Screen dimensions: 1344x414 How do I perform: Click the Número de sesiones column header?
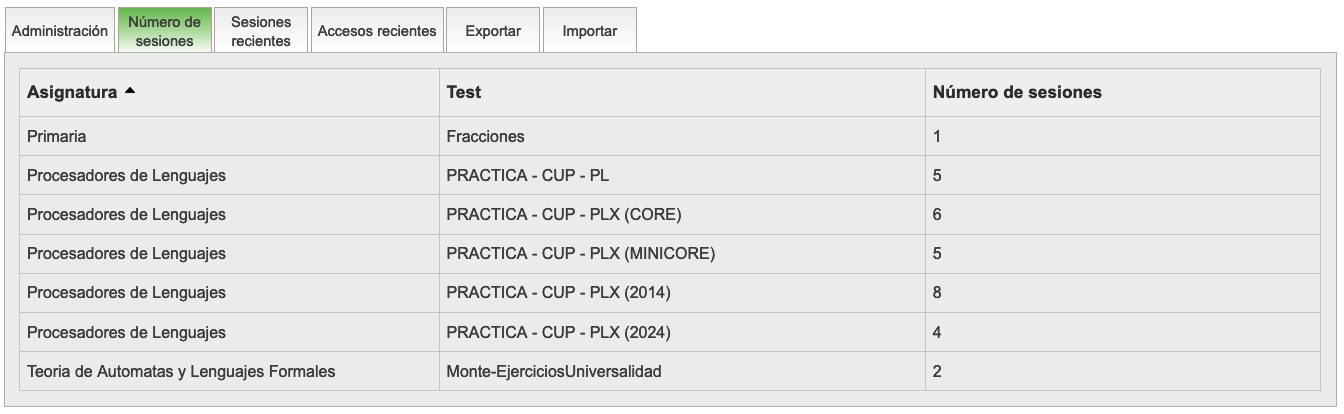tap(1017, 92)
